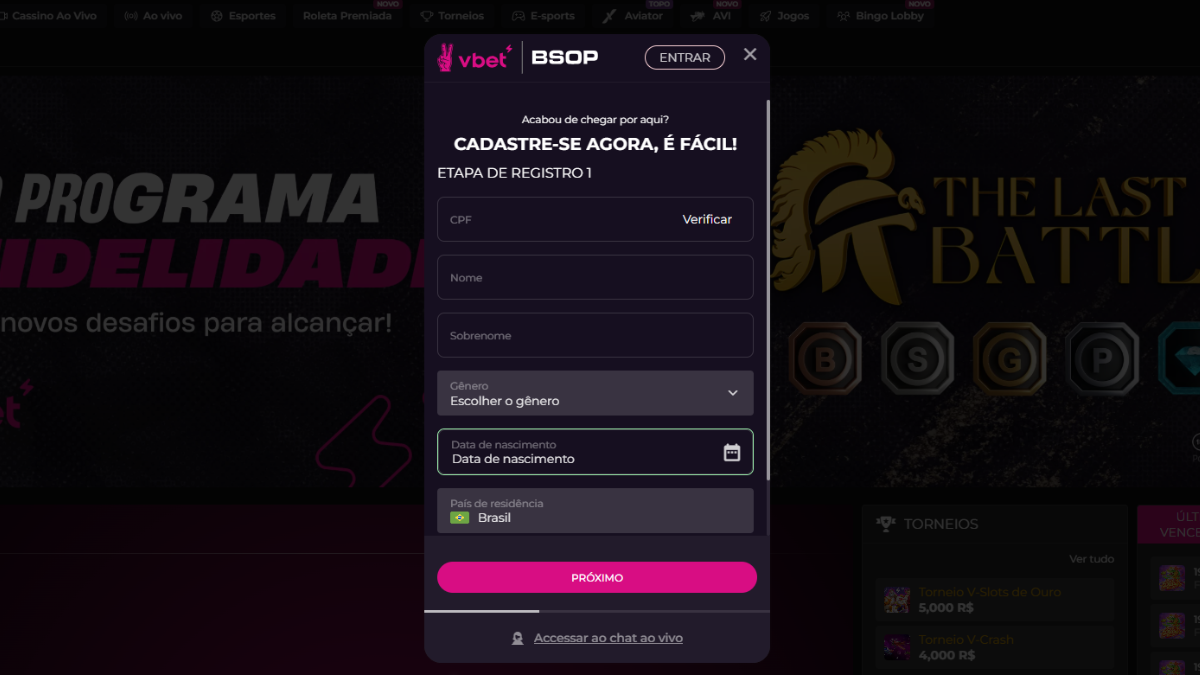This screenshot has width=1200, height=675.
Task: Open the Aviator menu item
Action: 634,16
